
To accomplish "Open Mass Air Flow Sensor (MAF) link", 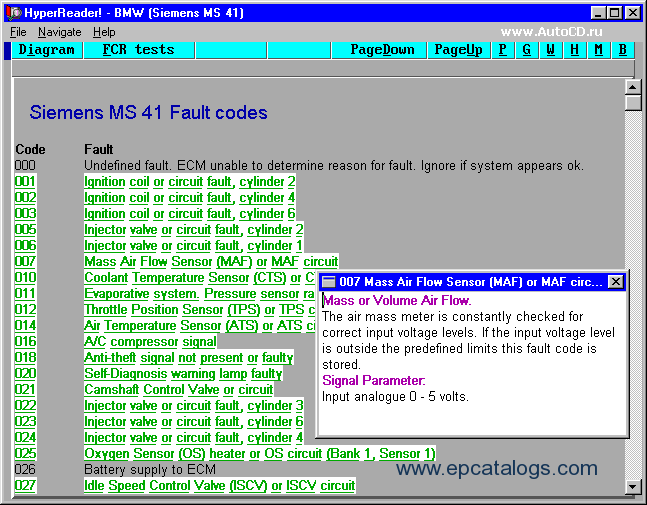I will (x=211, y=262).
